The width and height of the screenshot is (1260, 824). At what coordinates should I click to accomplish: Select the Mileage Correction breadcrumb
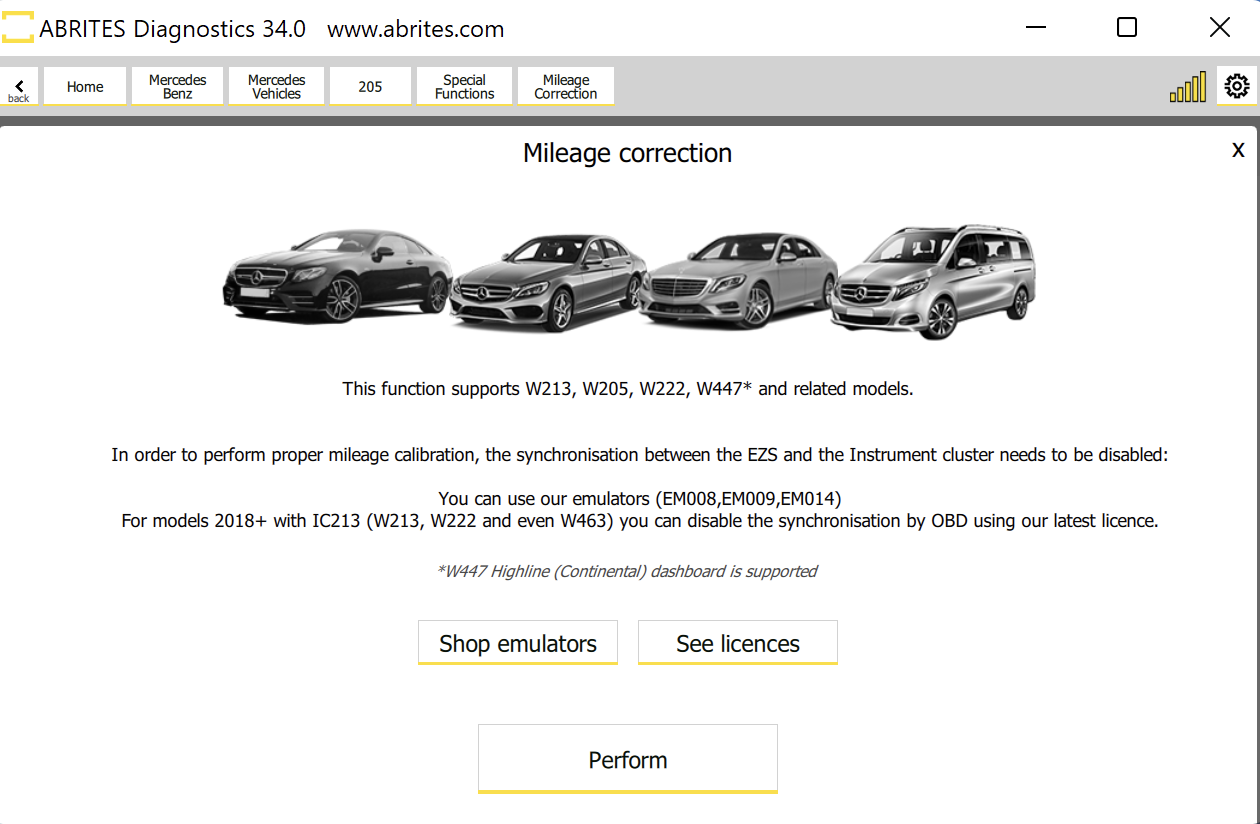point(566,86)
